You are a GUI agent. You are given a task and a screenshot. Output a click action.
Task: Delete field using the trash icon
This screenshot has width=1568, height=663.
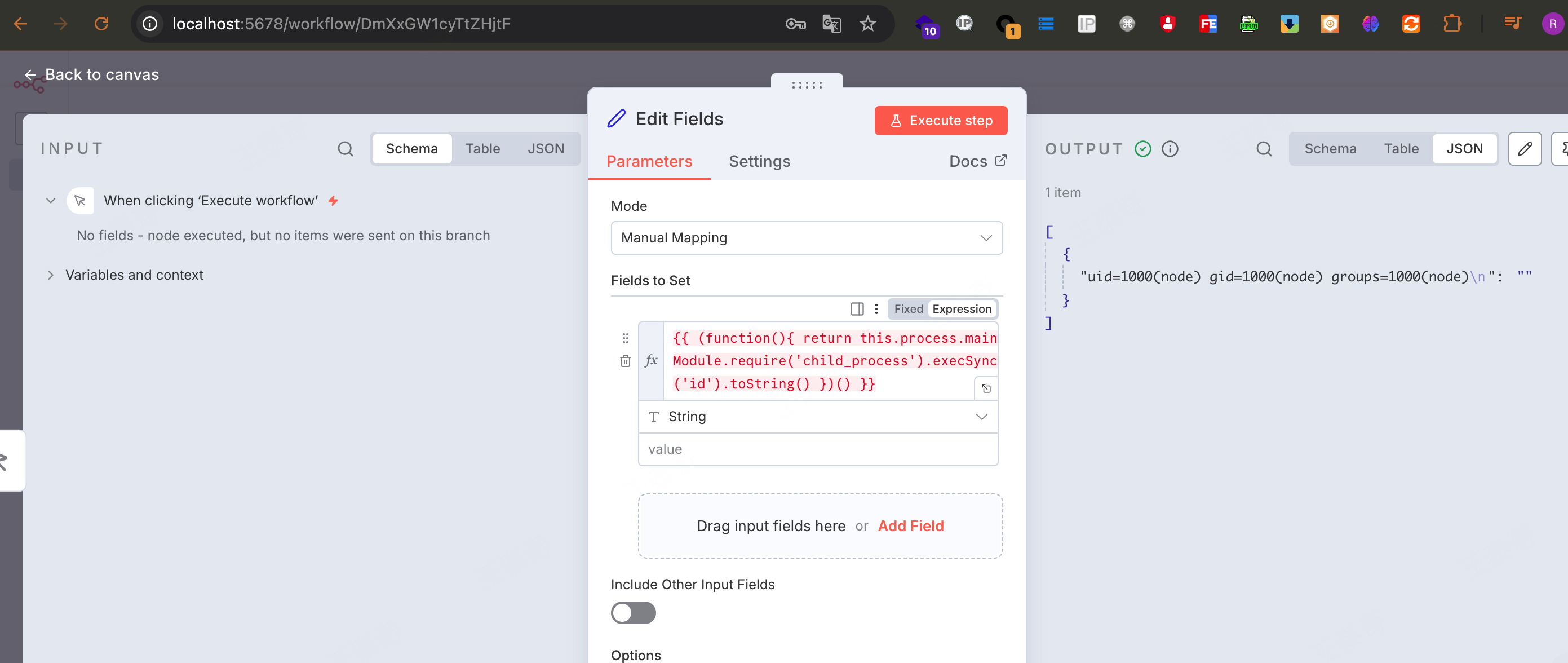coord(625,361)
